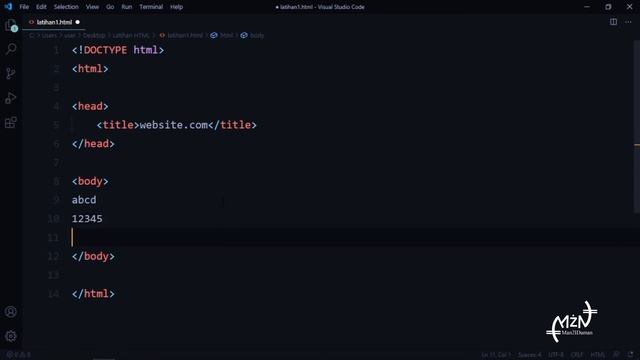This screenshot has width=640, height=360.
Task: Click the website.com title text
Action: click(x=174, y=125)
